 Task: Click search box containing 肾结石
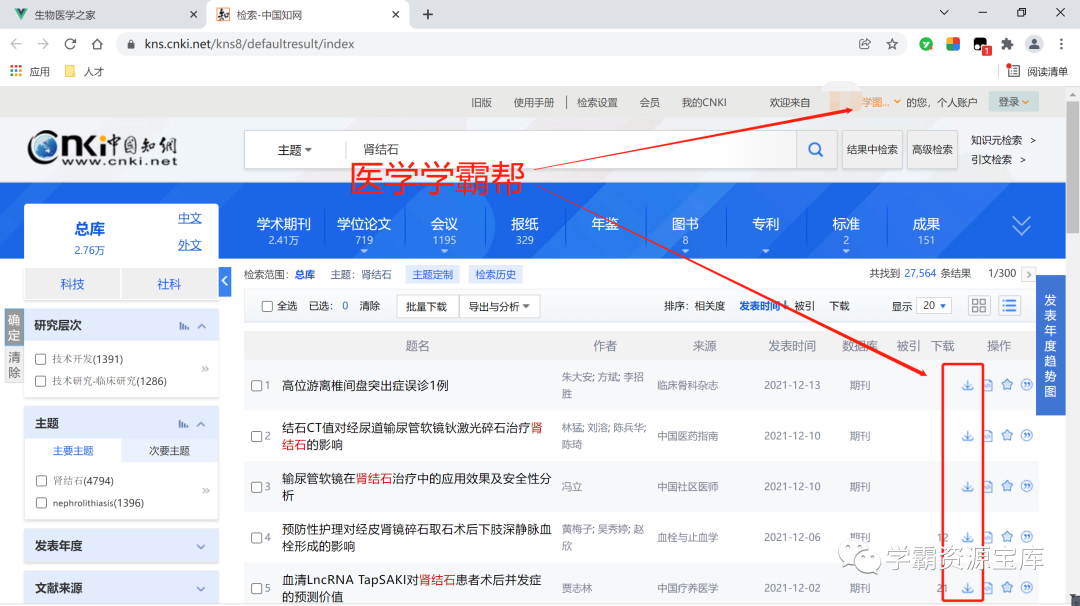click(x=570, y=149)
